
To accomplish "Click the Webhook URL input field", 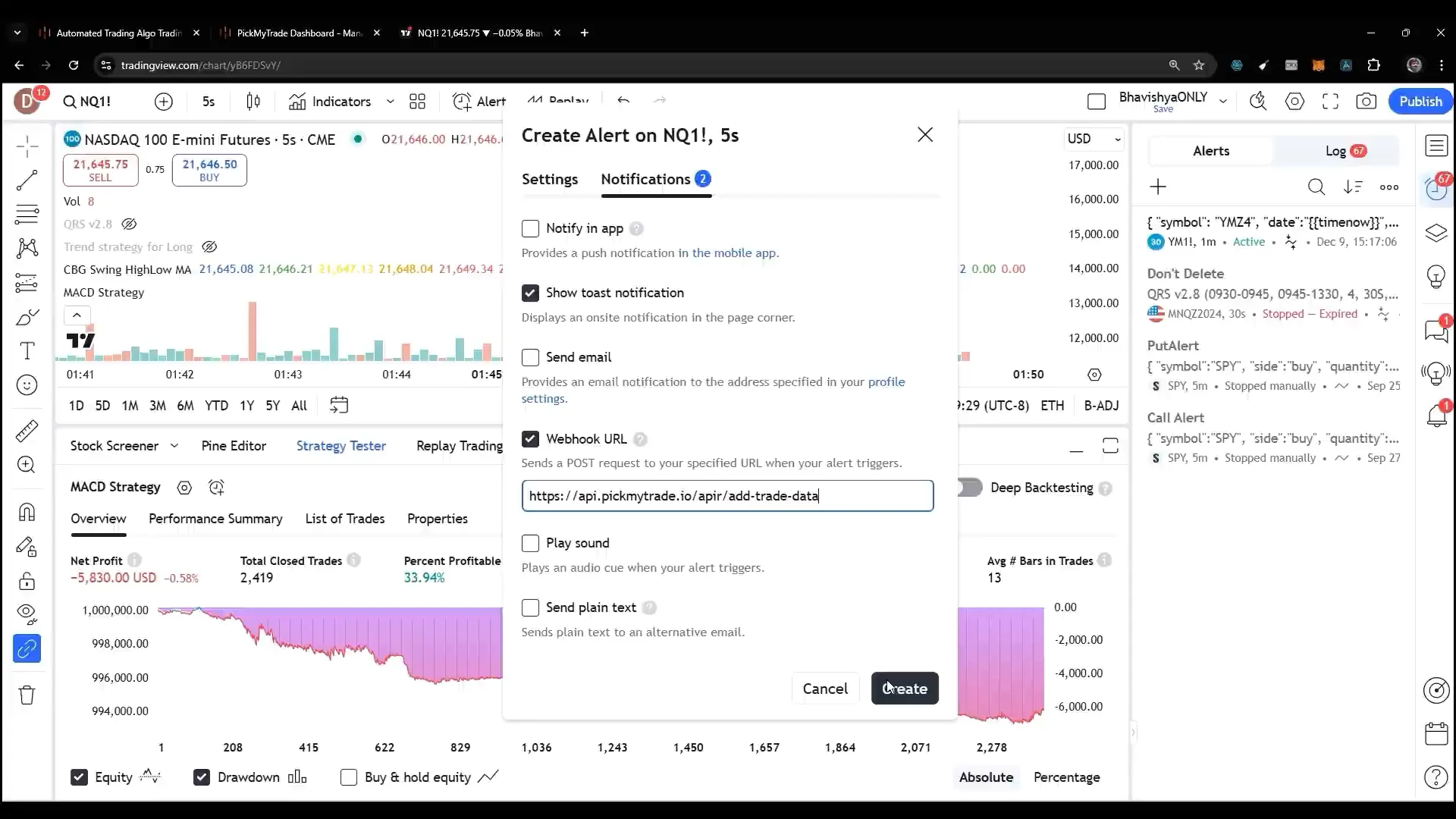I will click(x=727, y=496).
